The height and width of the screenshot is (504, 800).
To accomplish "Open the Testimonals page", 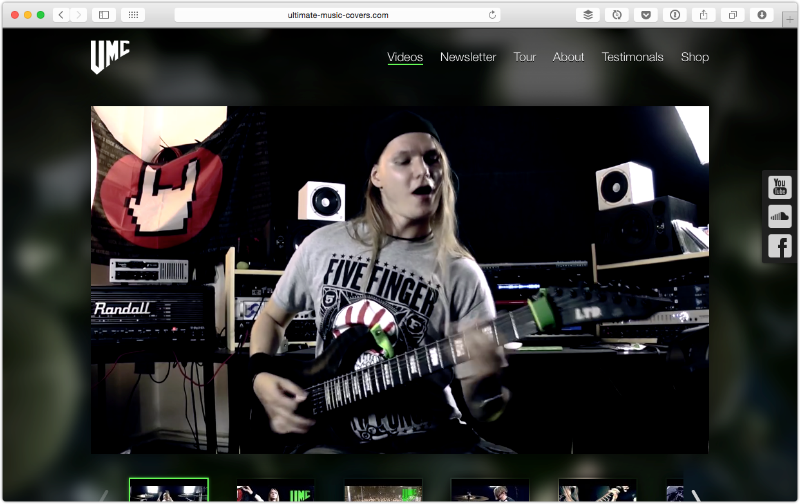I will (x=633, y=57).
